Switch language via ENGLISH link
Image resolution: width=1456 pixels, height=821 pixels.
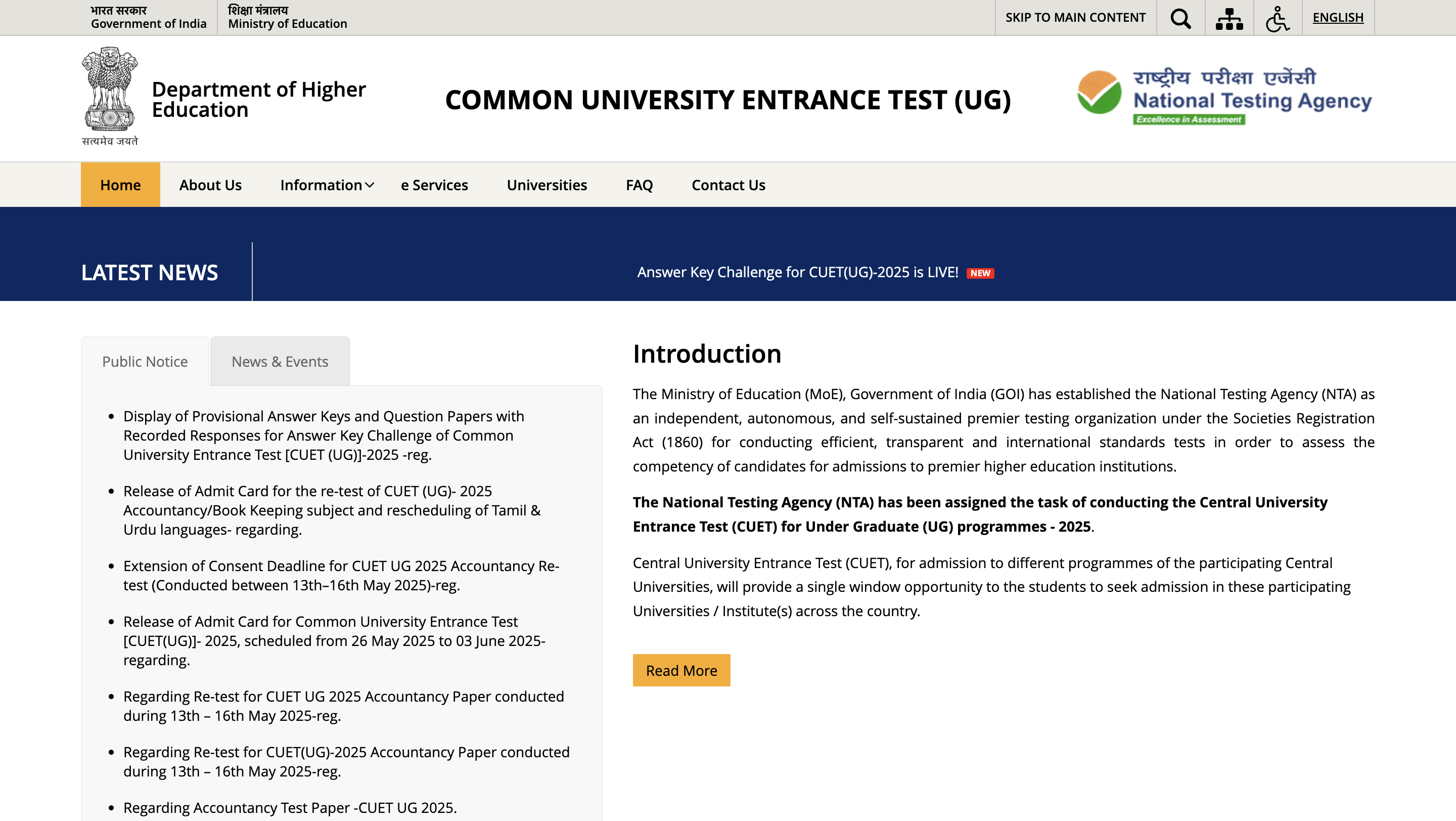click(1338, 18)
